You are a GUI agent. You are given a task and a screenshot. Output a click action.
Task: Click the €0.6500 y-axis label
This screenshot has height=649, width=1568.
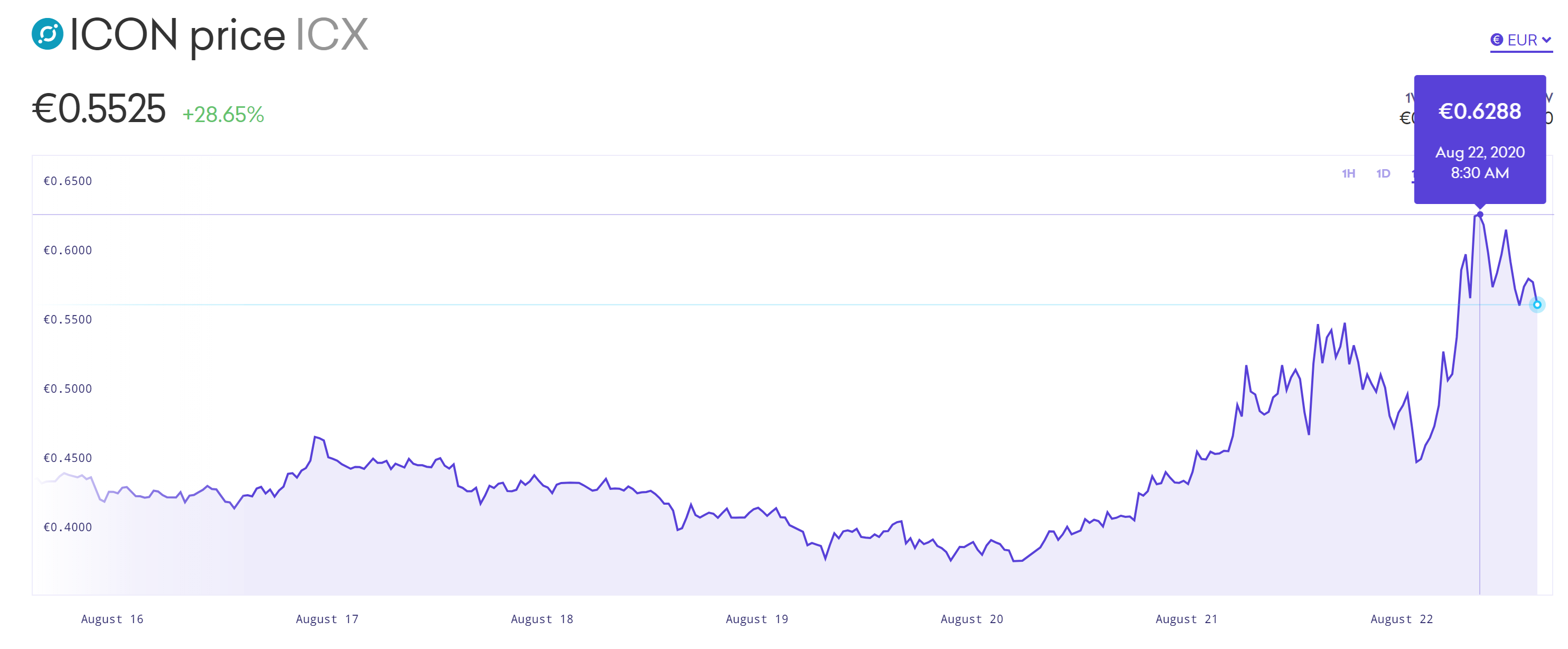pyautogui.click(x=68, y=181)
